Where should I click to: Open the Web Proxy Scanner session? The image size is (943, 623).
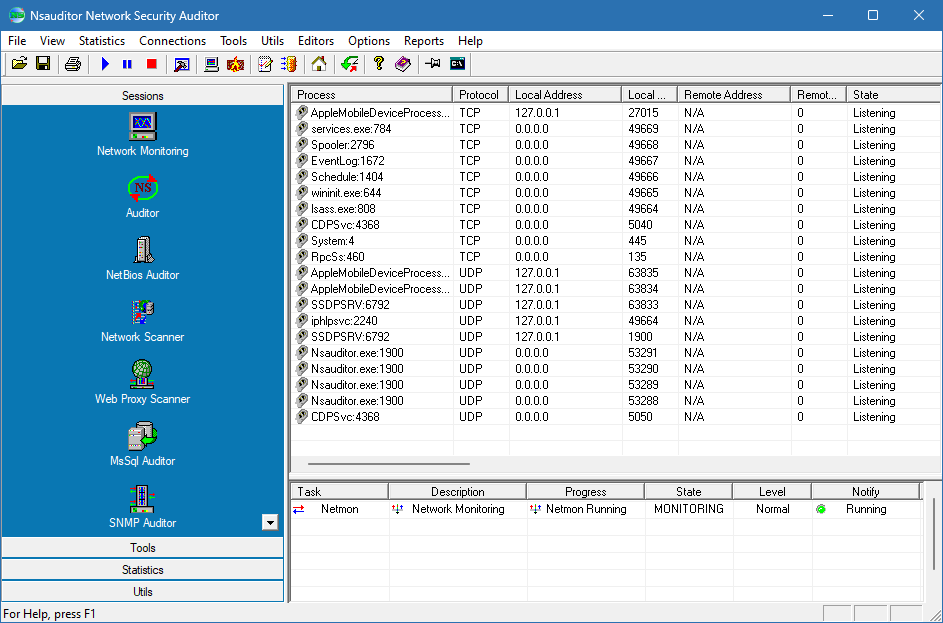point(143,382)
